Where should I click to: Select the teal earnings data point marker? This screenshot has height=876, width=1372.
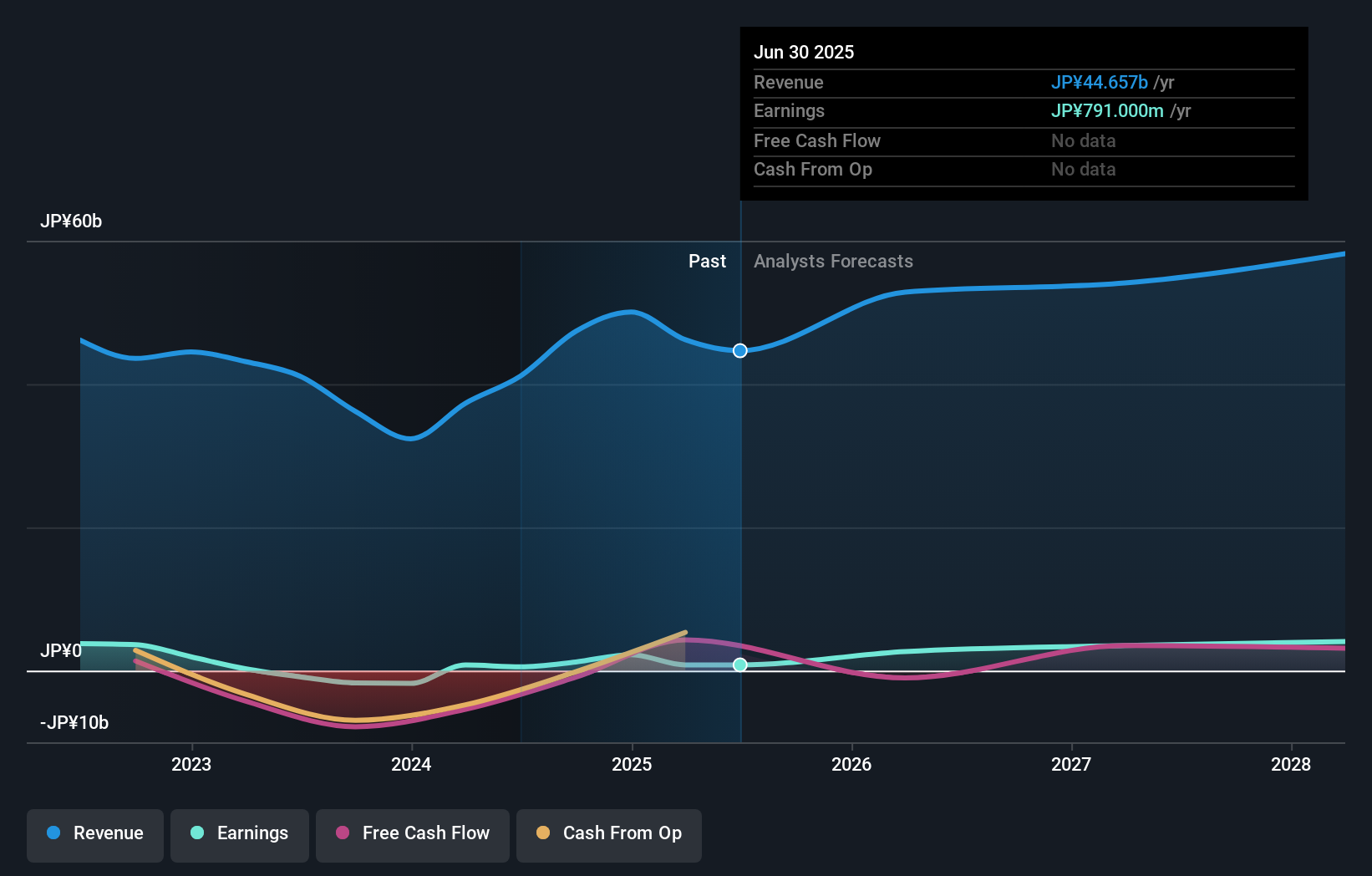tap(740, 665)
